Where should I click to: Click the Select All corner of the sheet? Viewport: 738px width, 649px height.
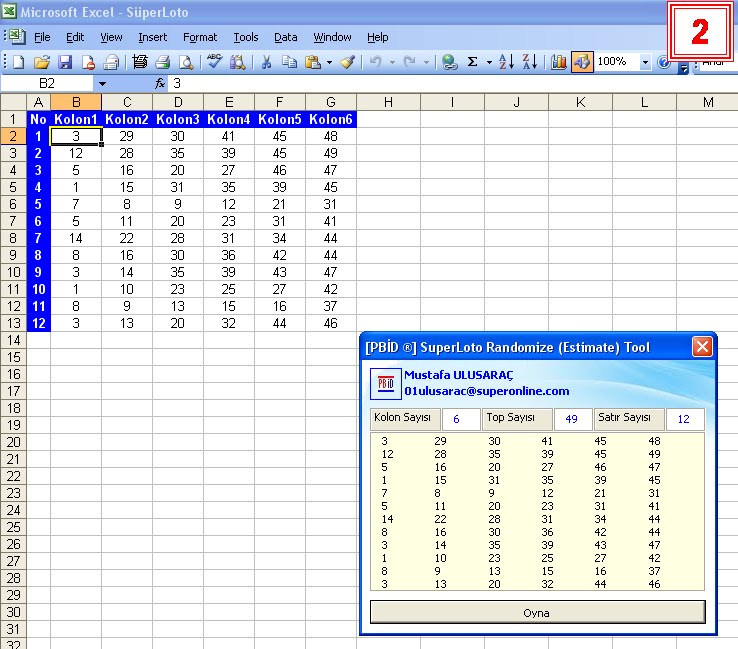tap(13, 102)
